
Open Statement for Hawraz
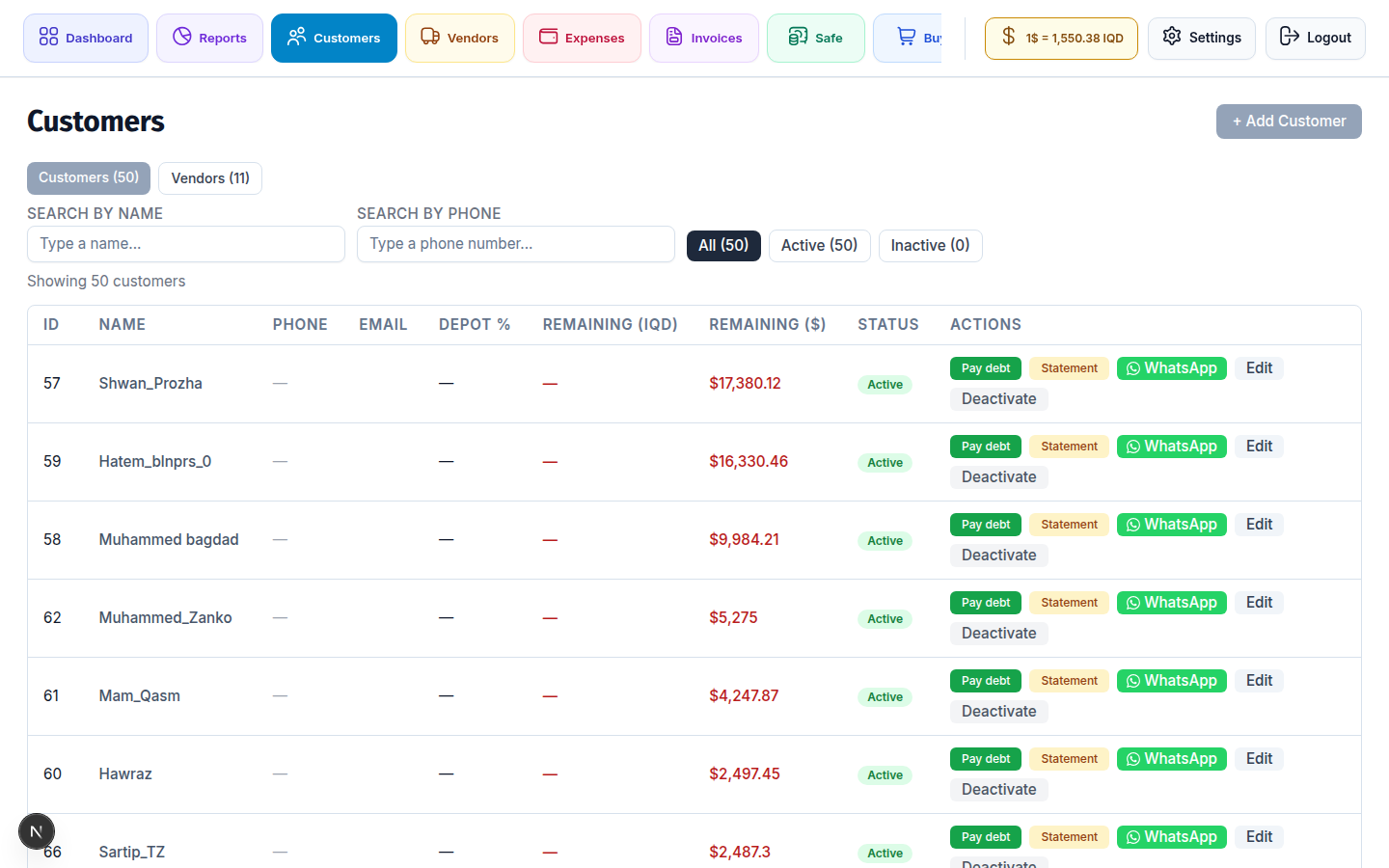1069,759
